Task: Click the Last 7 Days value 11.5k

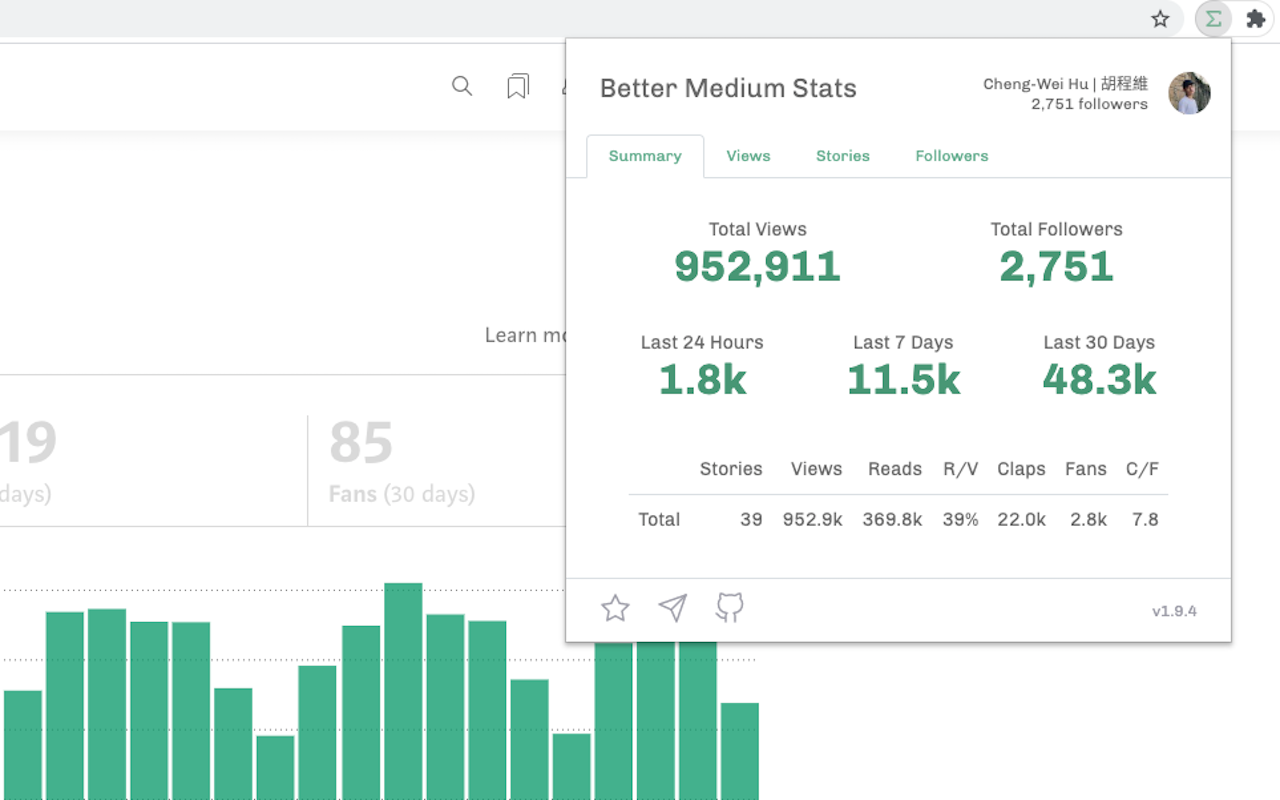Action: pos(903,380)
